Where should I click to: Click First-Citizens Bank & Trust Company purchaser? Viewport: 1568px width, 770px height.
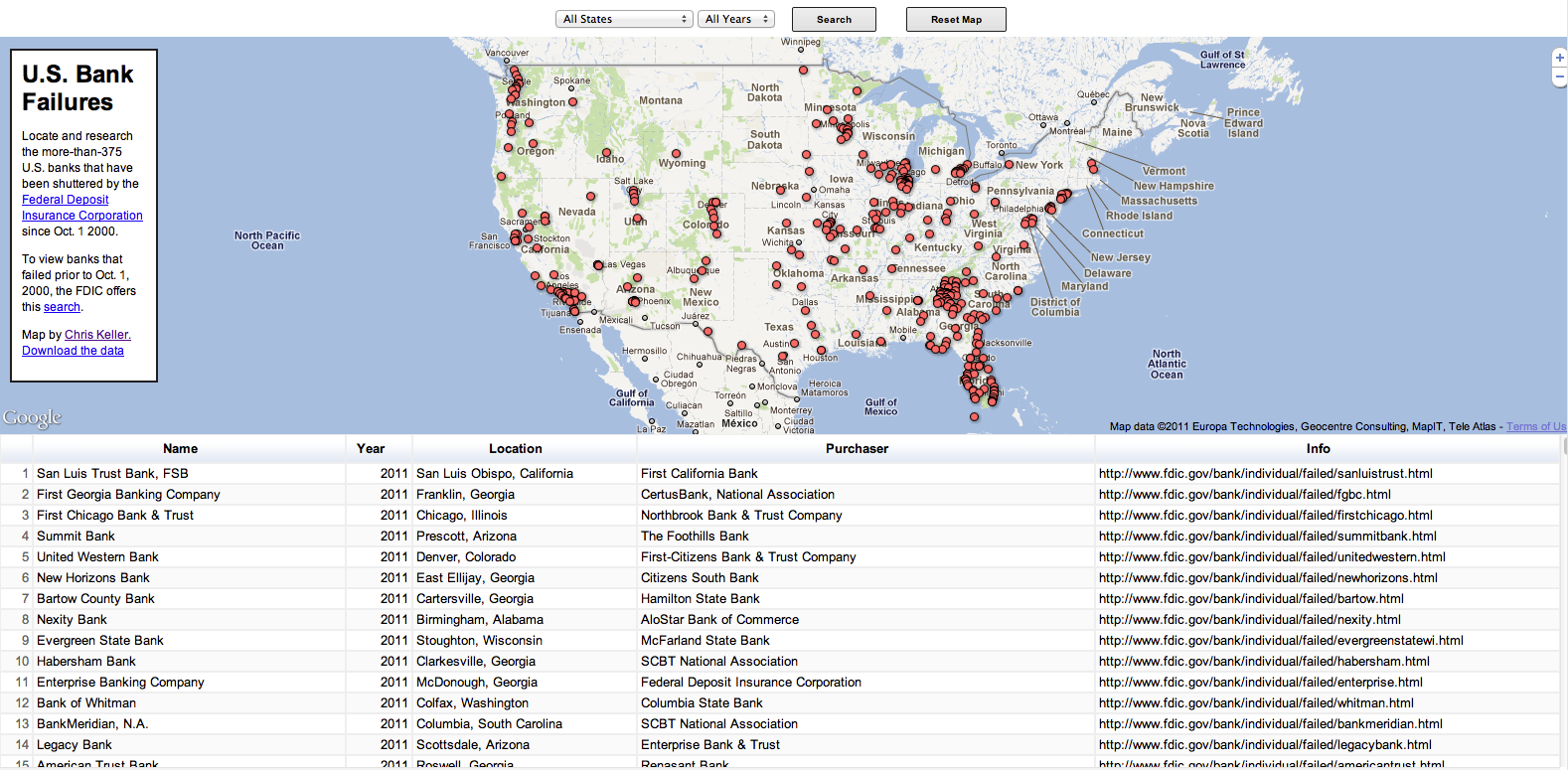[x=748, y=557]
